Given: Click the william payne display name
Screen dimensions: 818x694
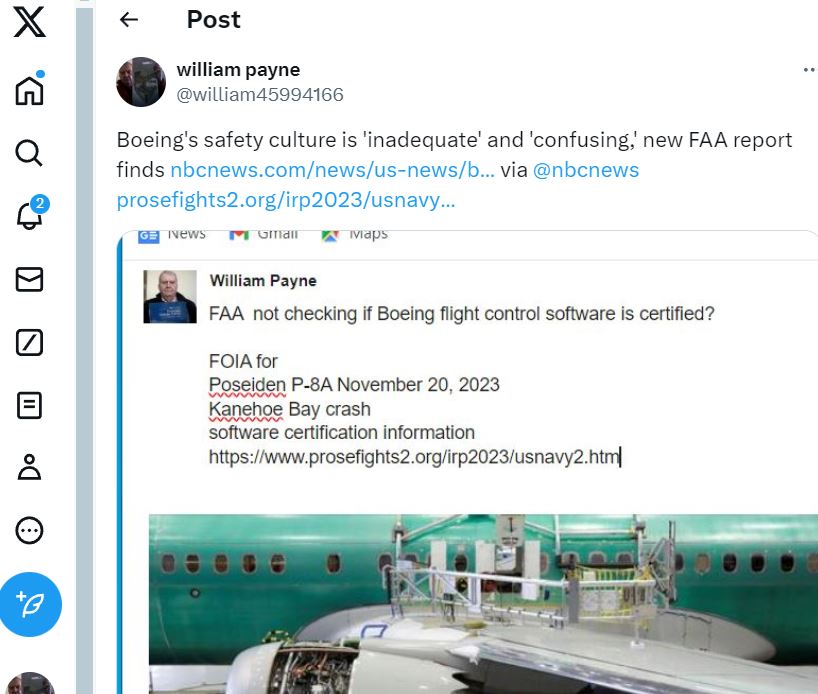Looking at the screenshot, I should coord(238,69).
